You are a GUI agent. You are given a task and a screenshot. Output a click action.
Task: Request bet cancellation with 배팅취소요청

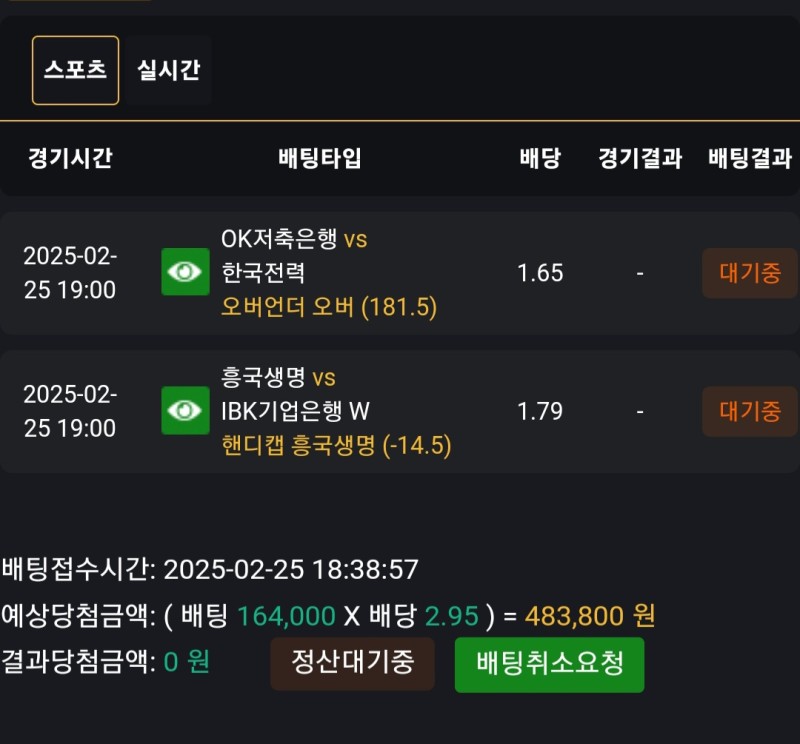coord(549,664)
